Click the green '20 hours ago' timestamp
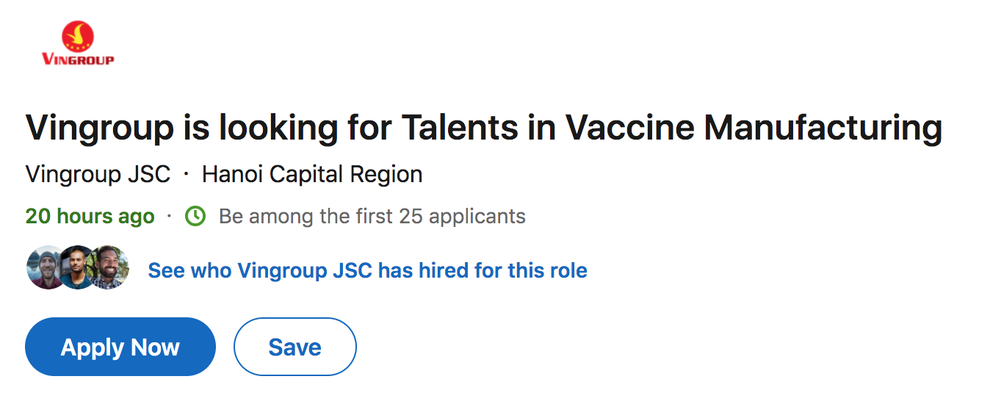The width and height of the screenshot is (990, 404). pyautogui.click(x=90, y=217)
